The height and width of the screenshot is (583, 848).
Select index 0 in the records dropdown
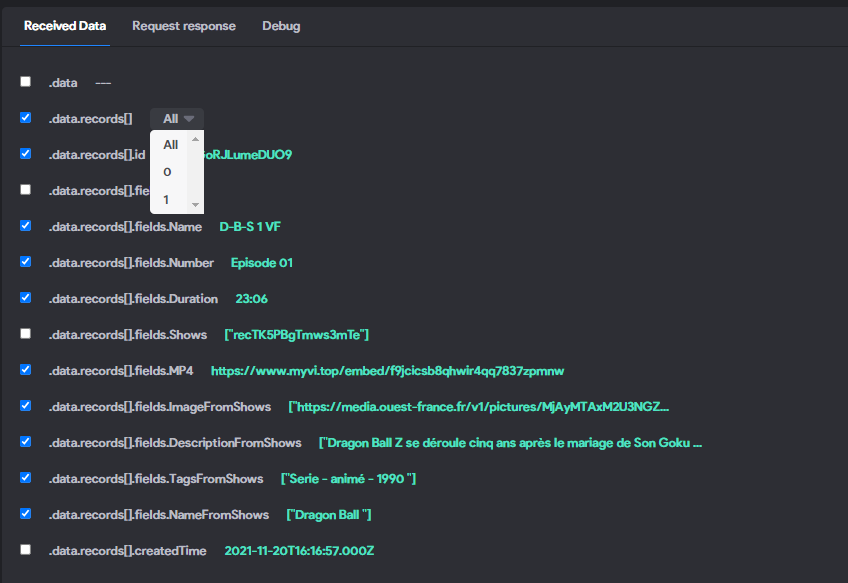(167, 172)
